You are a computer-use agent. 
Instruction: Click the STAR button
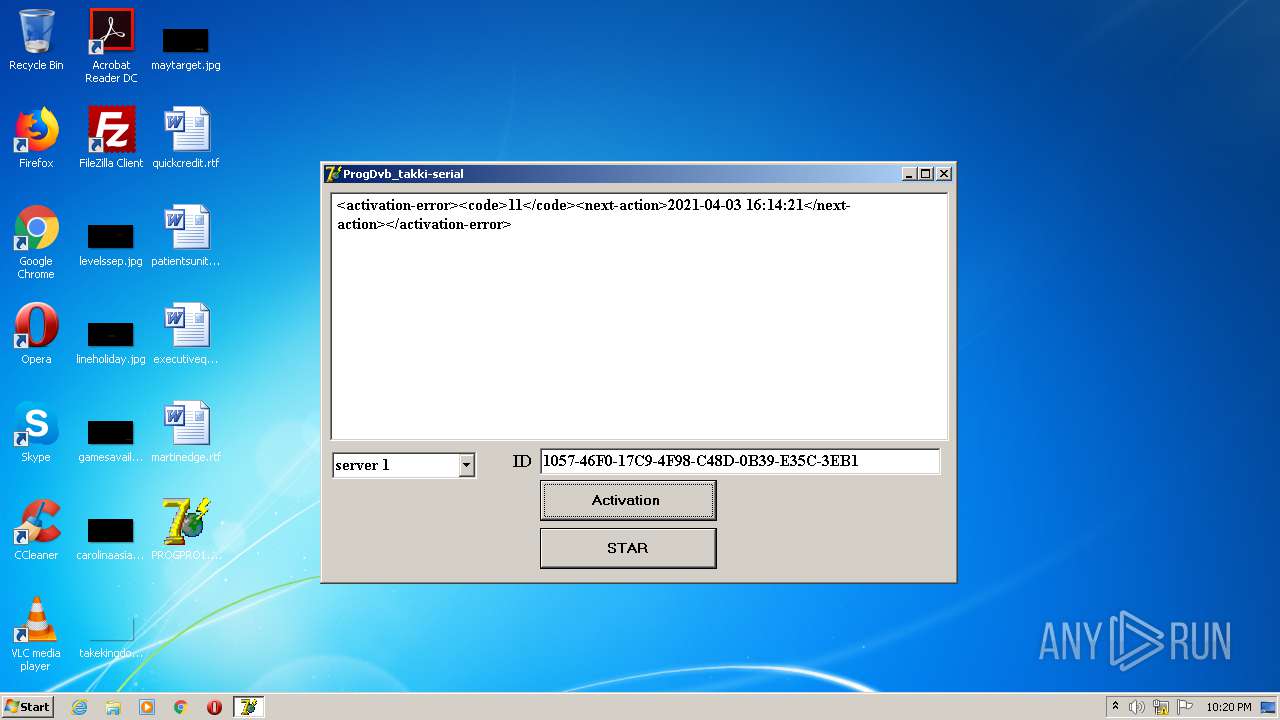(x=628, y=548)
